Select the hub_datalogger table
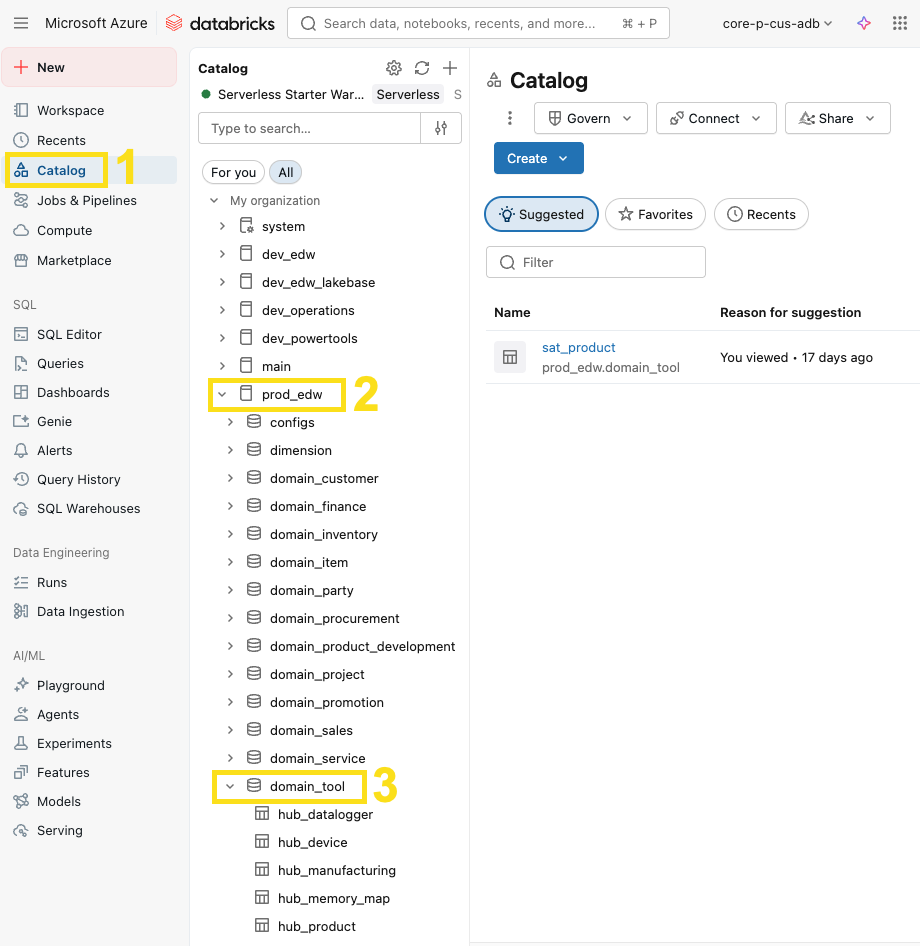This screenshot has width=920, height=946. coord(326,814)
